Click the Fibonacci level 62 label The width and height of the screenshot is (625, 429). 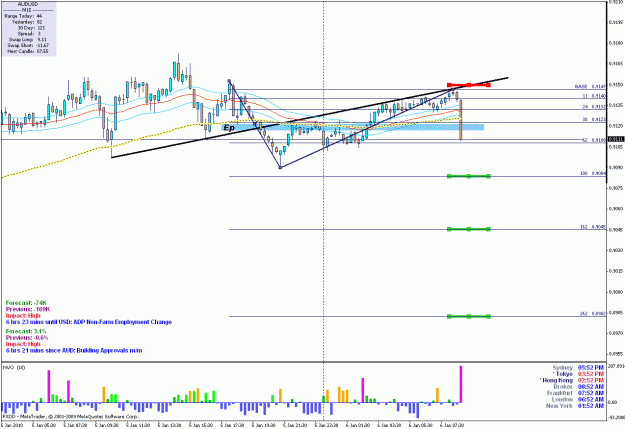click(594, 140)
